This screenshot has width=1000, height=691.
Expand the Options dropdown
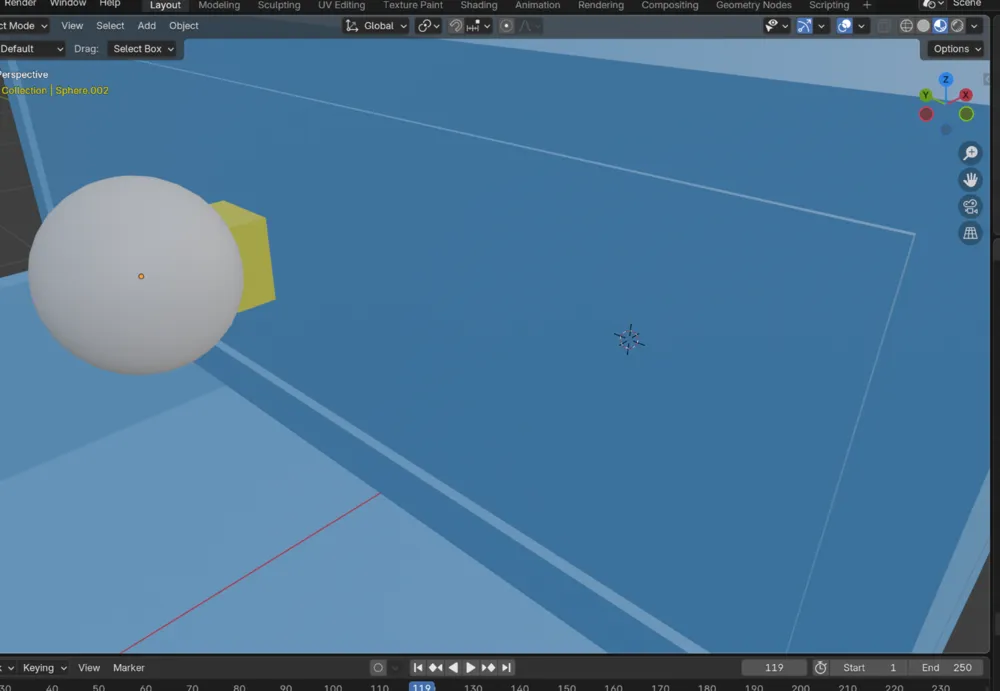pyautogui.click(x=956, y=48)
